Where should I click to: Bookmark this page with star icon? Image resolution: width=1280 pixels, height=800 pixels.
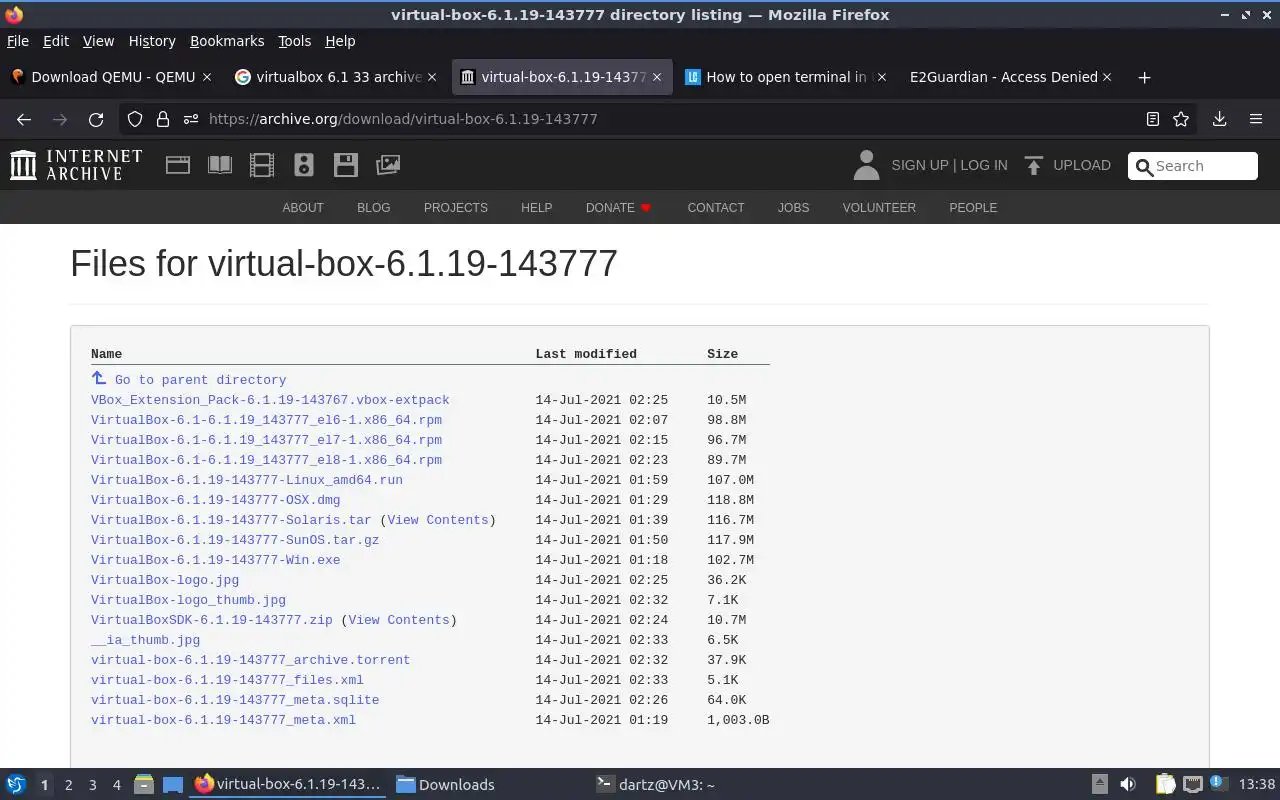click(1181, 119)
